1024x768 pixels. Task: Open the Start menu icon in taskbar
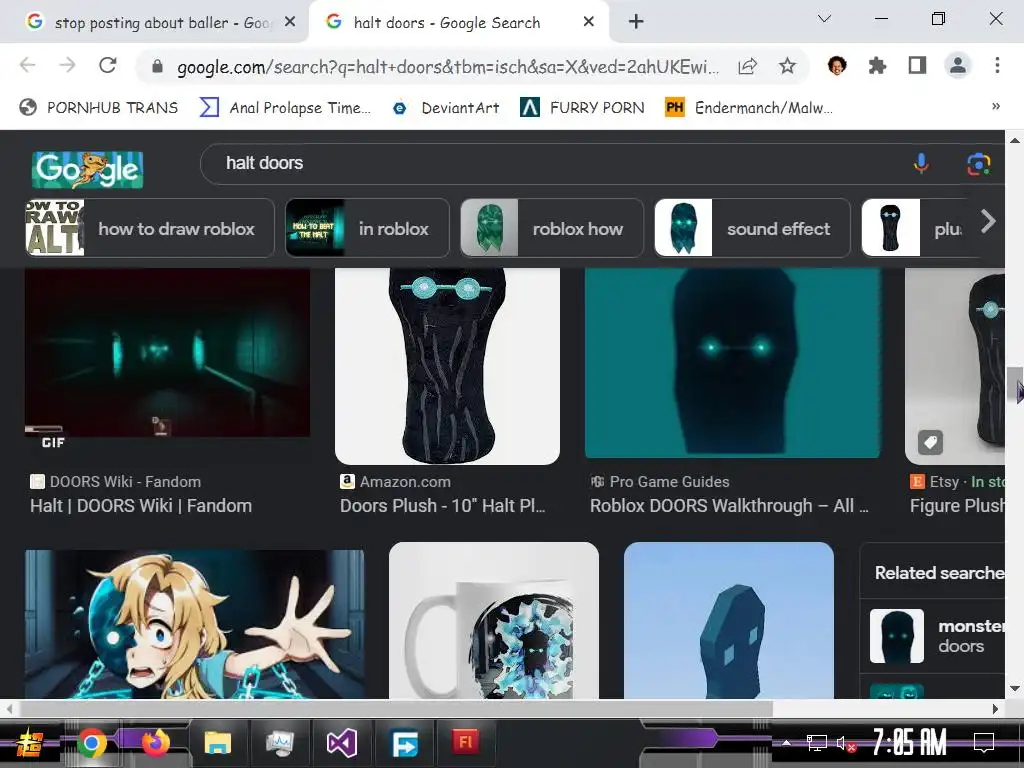point(29,743)
